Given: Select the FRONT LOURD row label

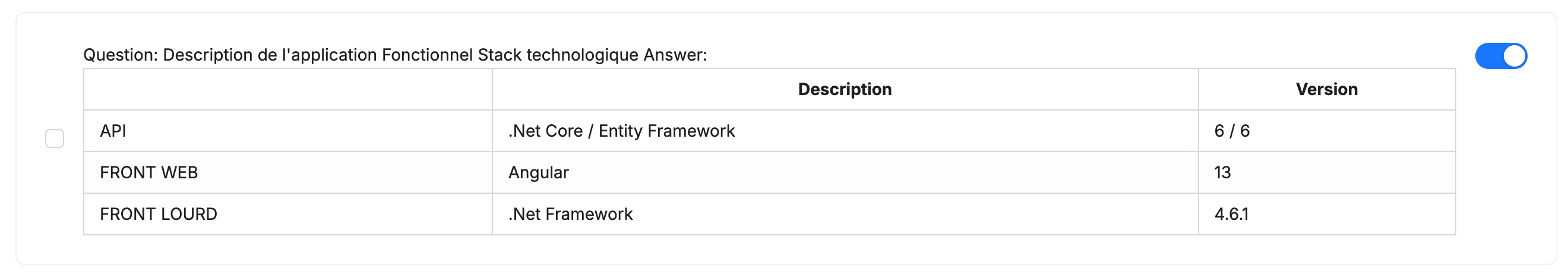Looking at the screenshot, I should point(158,215).
